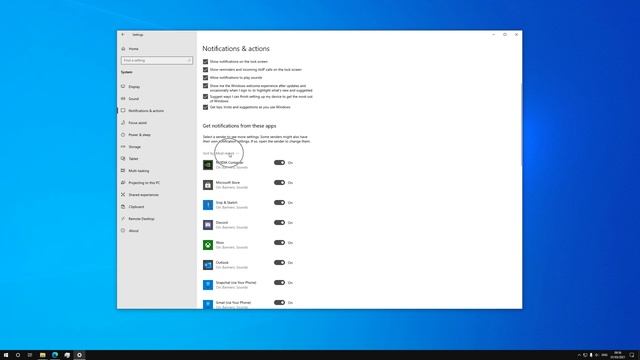Open Home from the Settings sidebar
Screen dimensions: 640x360
(133, 49)
